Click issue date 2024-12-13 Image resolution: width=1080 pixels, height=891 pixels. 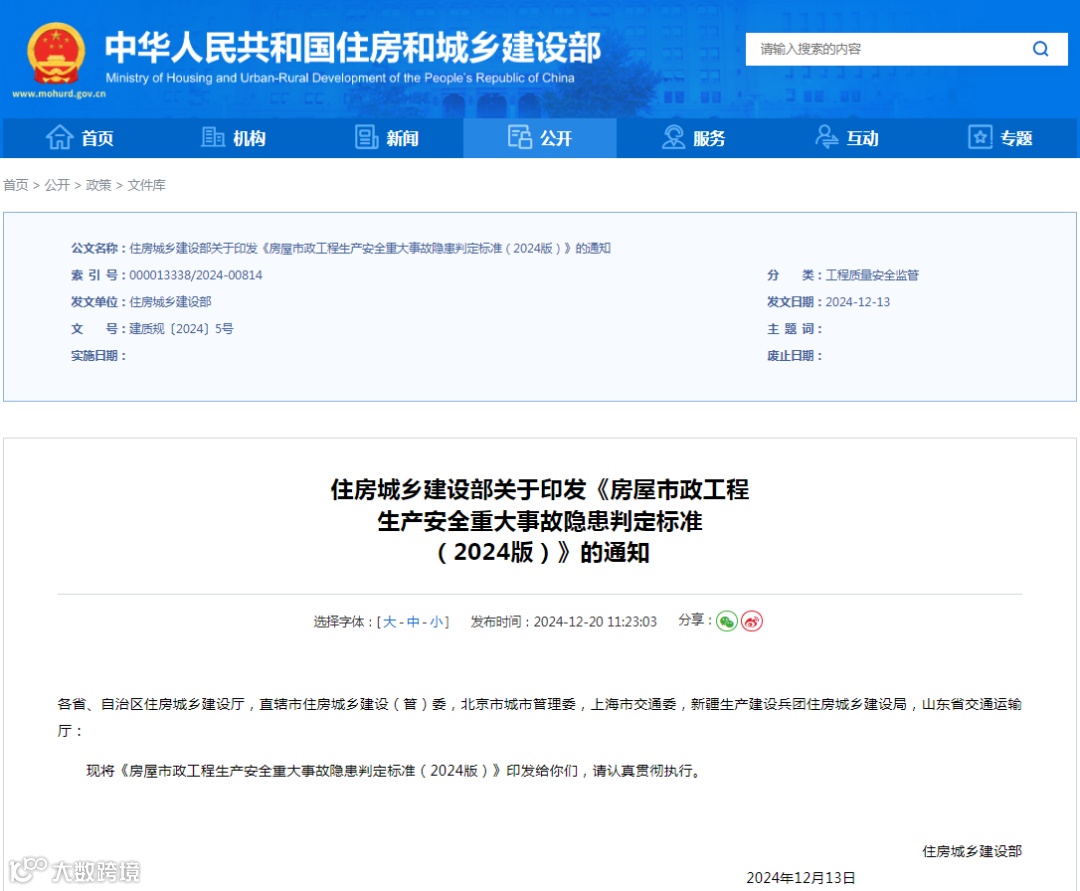858,302
